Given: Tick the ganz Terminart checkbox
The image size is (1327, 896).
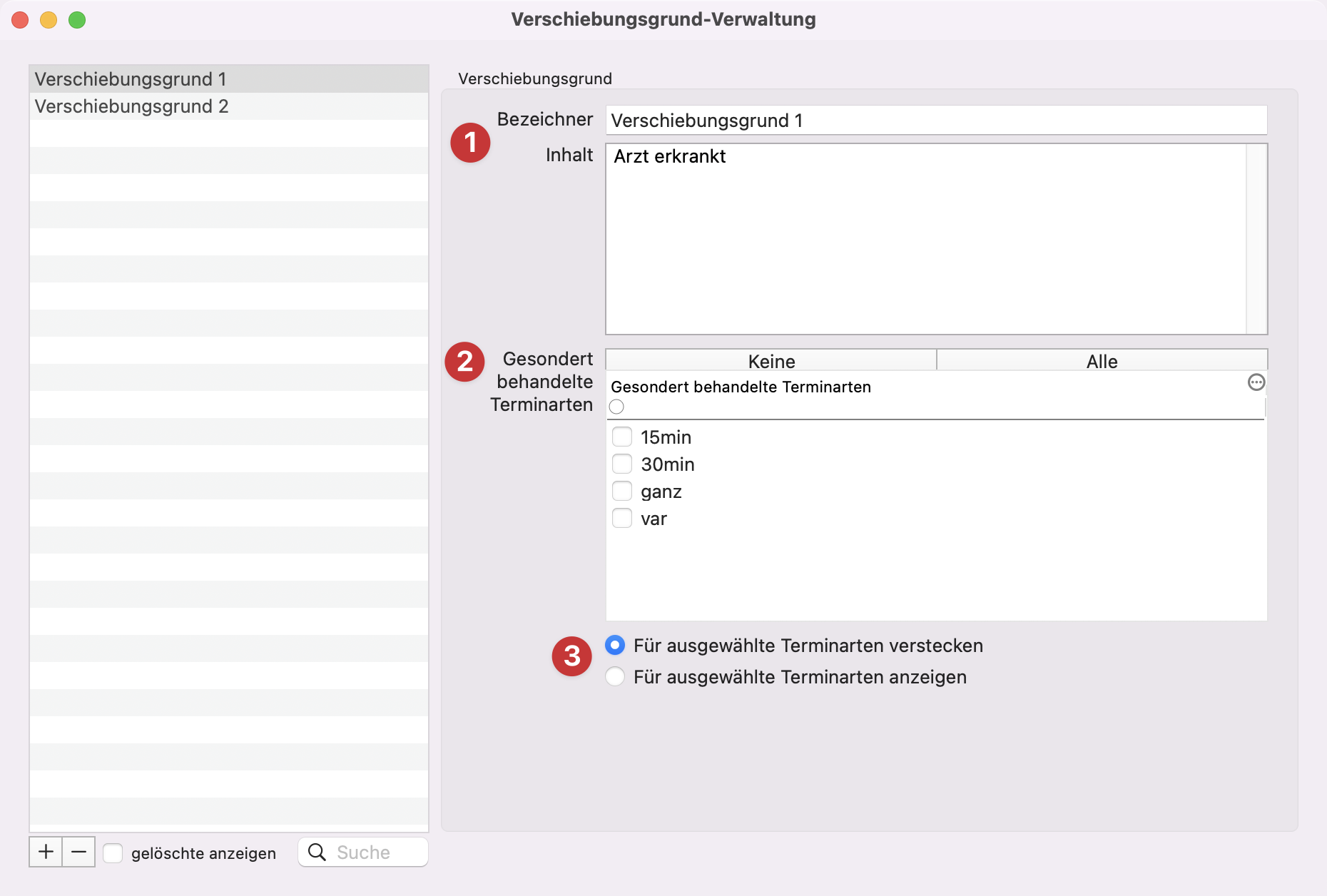Looking at the screenshot, I should pos(622,491).
